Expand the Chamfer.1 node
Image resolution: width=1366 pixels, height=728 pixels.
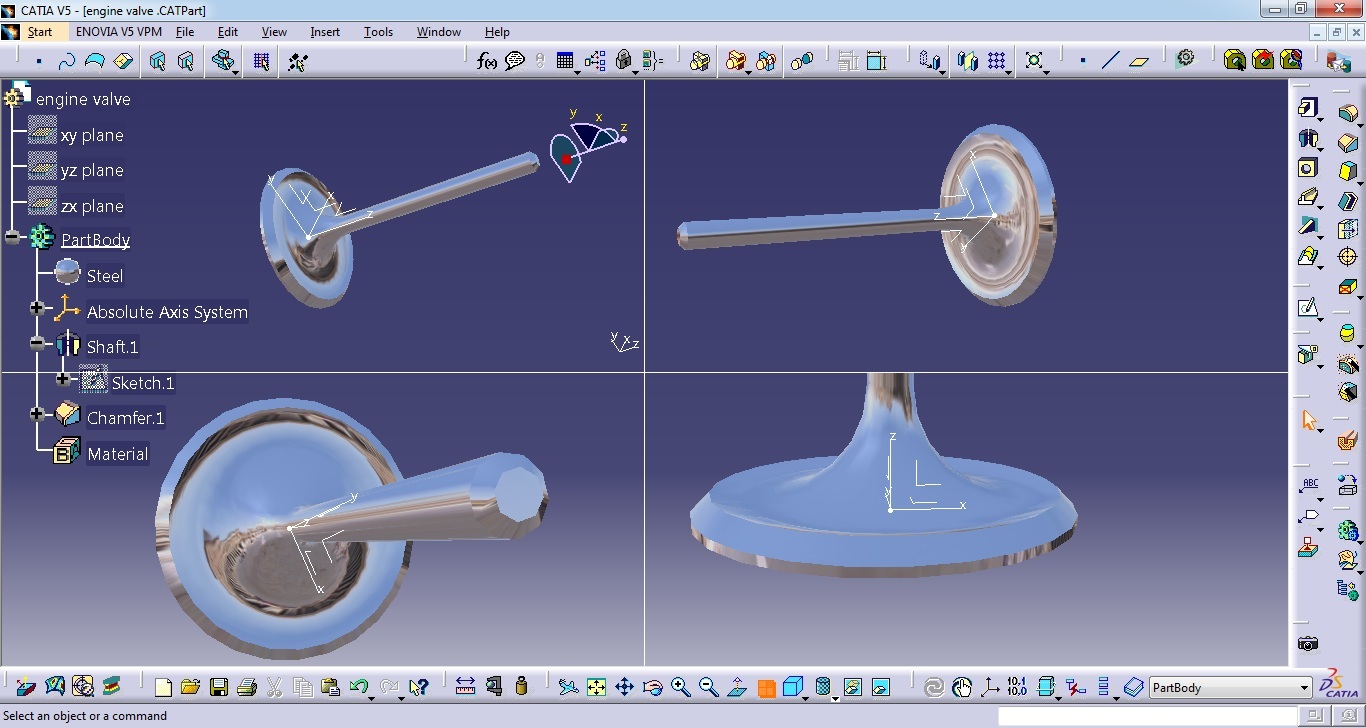click(38, 414)
